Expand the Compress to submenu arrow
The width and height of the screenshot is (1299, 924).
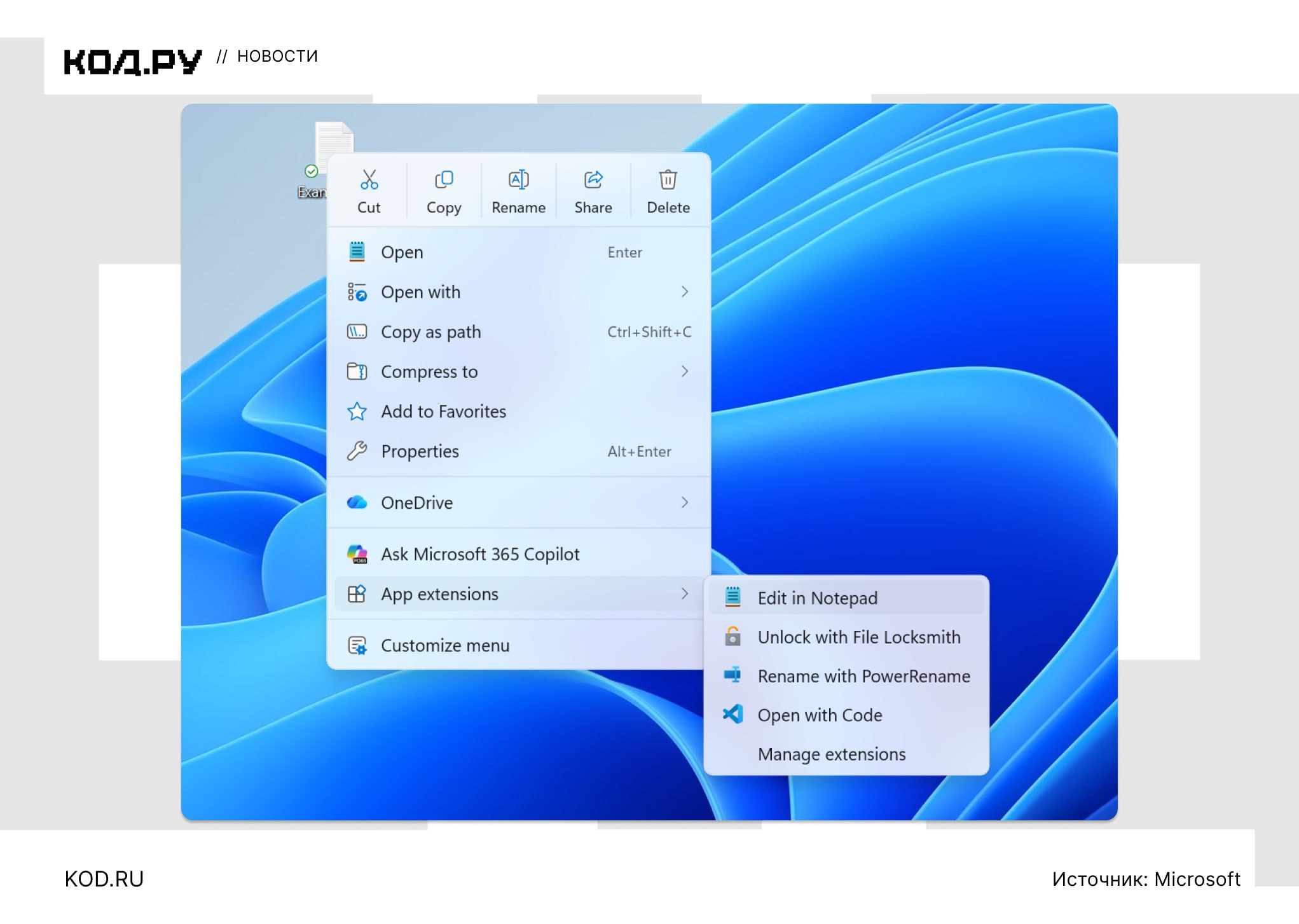pyautogui.click(x=685, y=371)
